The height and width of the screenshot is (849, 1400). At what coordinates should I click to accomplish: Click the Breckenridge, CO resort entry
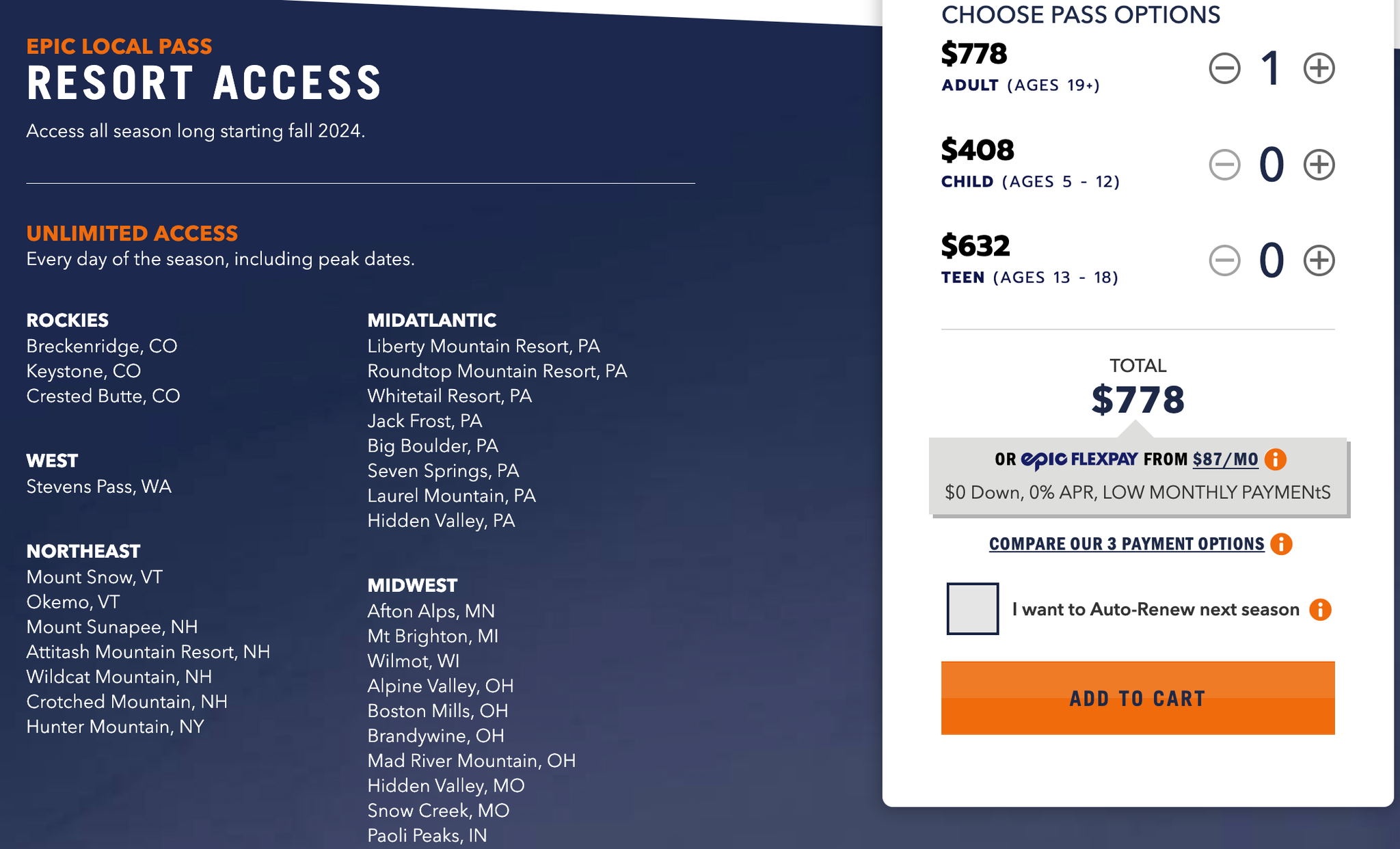(x=101, y=346)
